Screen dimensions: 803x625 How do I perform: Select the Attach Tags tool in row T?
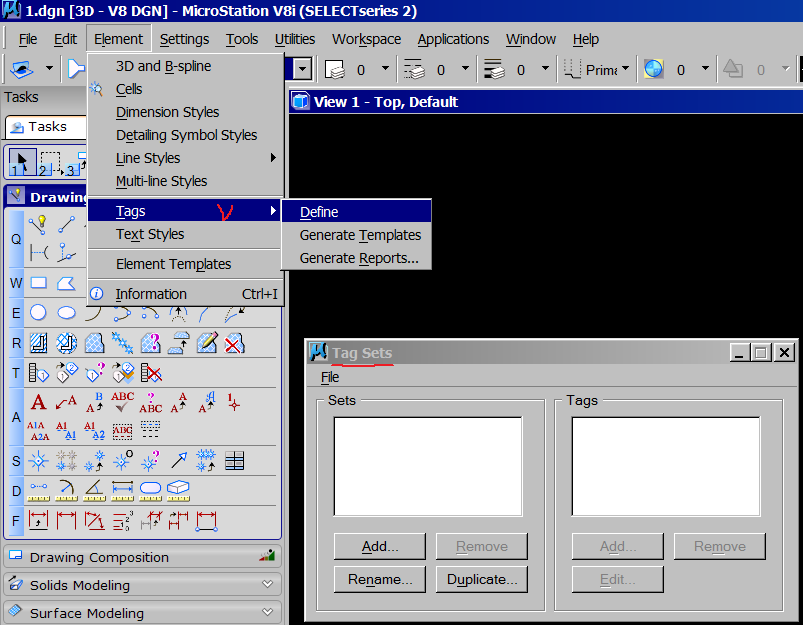click(39, 373)
